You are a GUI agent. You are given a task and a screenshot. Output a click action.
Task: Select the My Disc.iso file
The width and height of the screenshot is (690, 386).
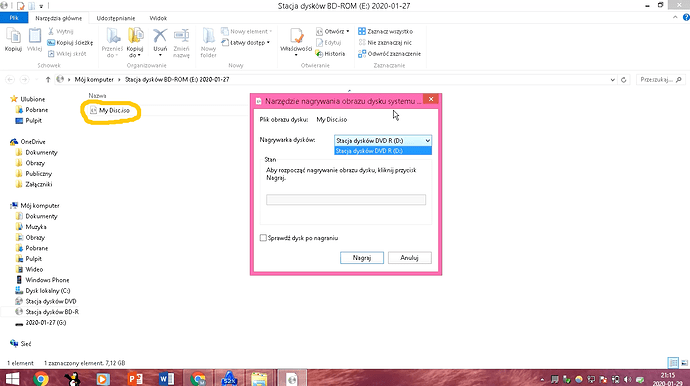(x=110, y=110)
